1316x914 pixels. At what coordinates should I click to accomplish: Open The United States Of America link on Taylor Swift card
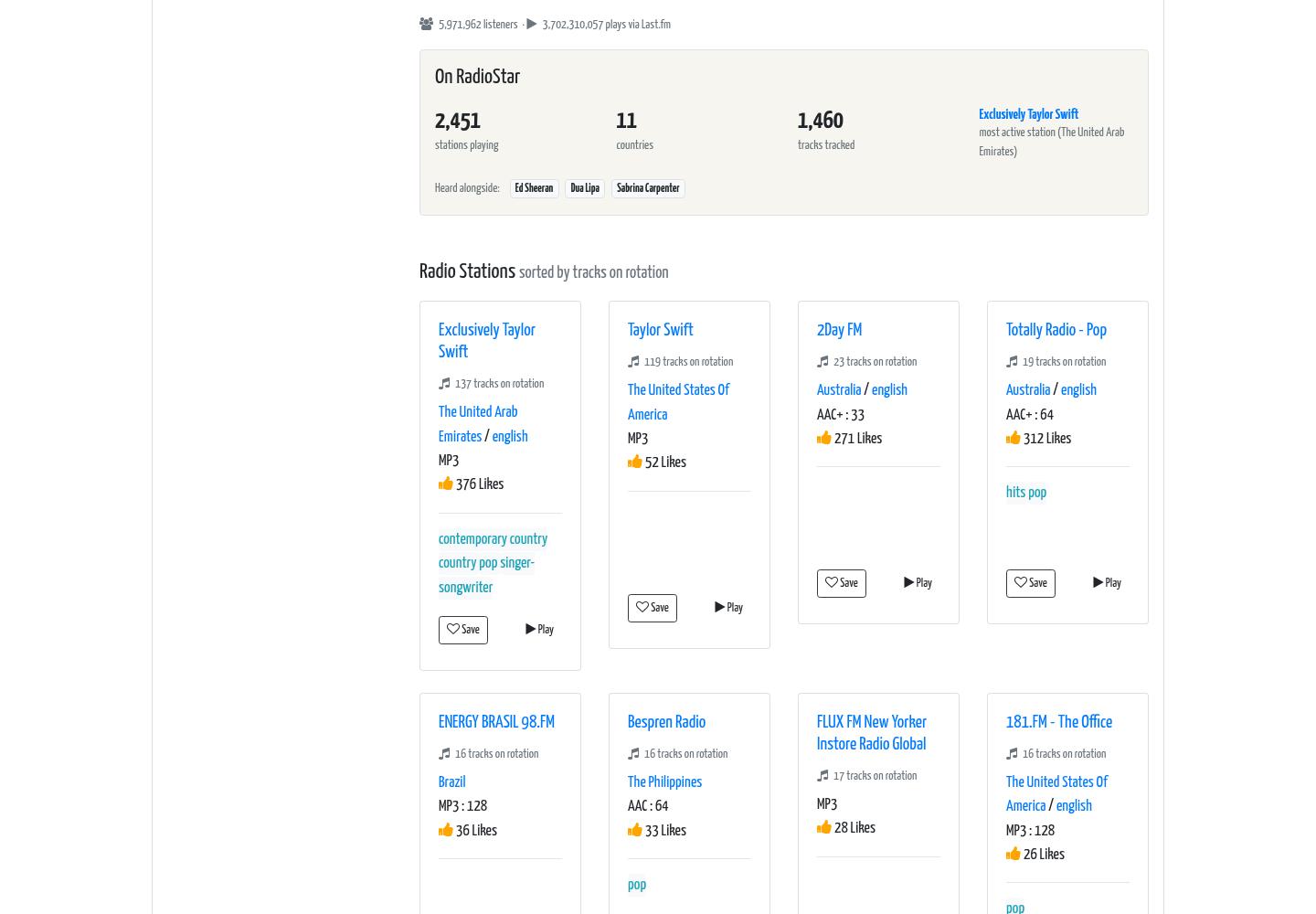pyautogui.click(x=678, y=402)
